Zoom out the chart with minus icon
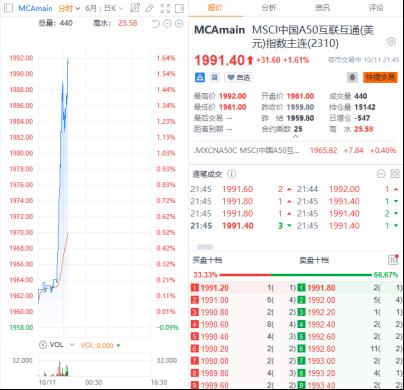 click(167, 23)
